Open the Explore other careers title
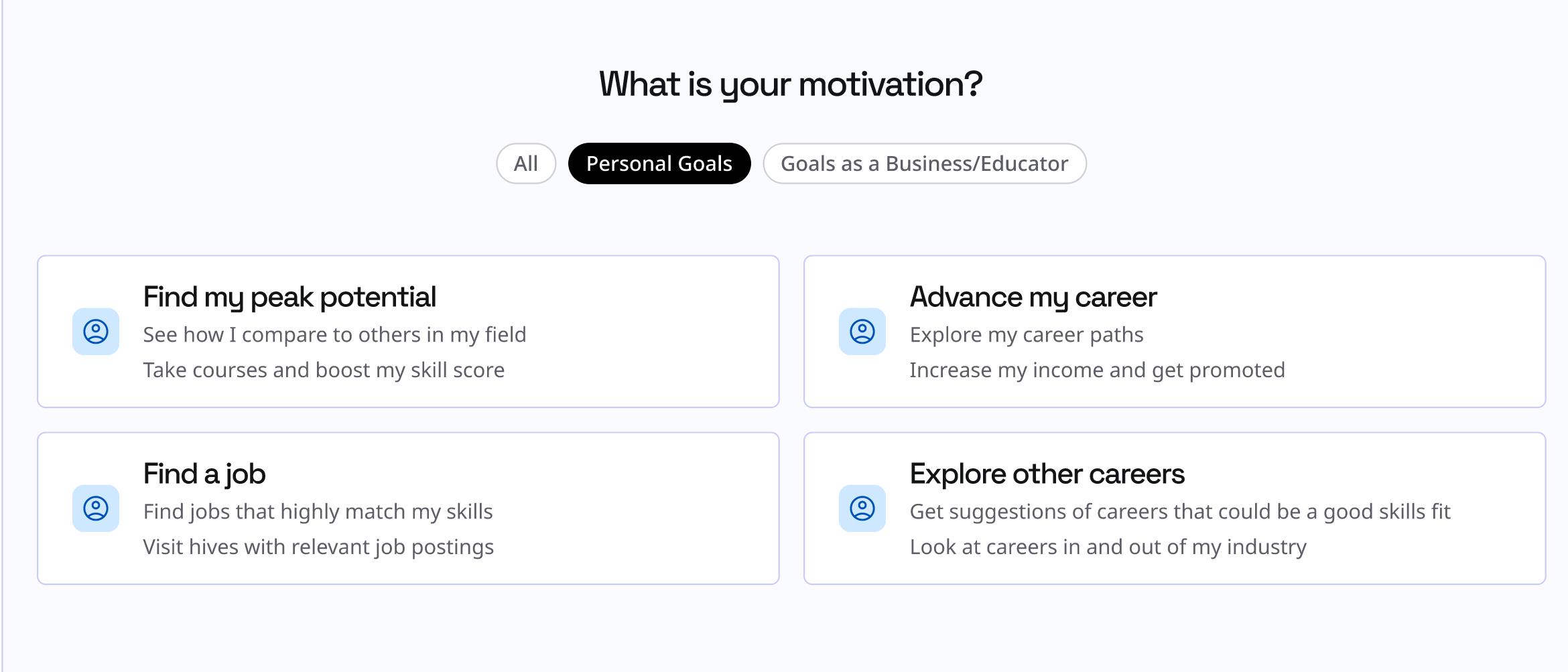The height and width of the screenshot is (672, 1568). click(1047, 474)
